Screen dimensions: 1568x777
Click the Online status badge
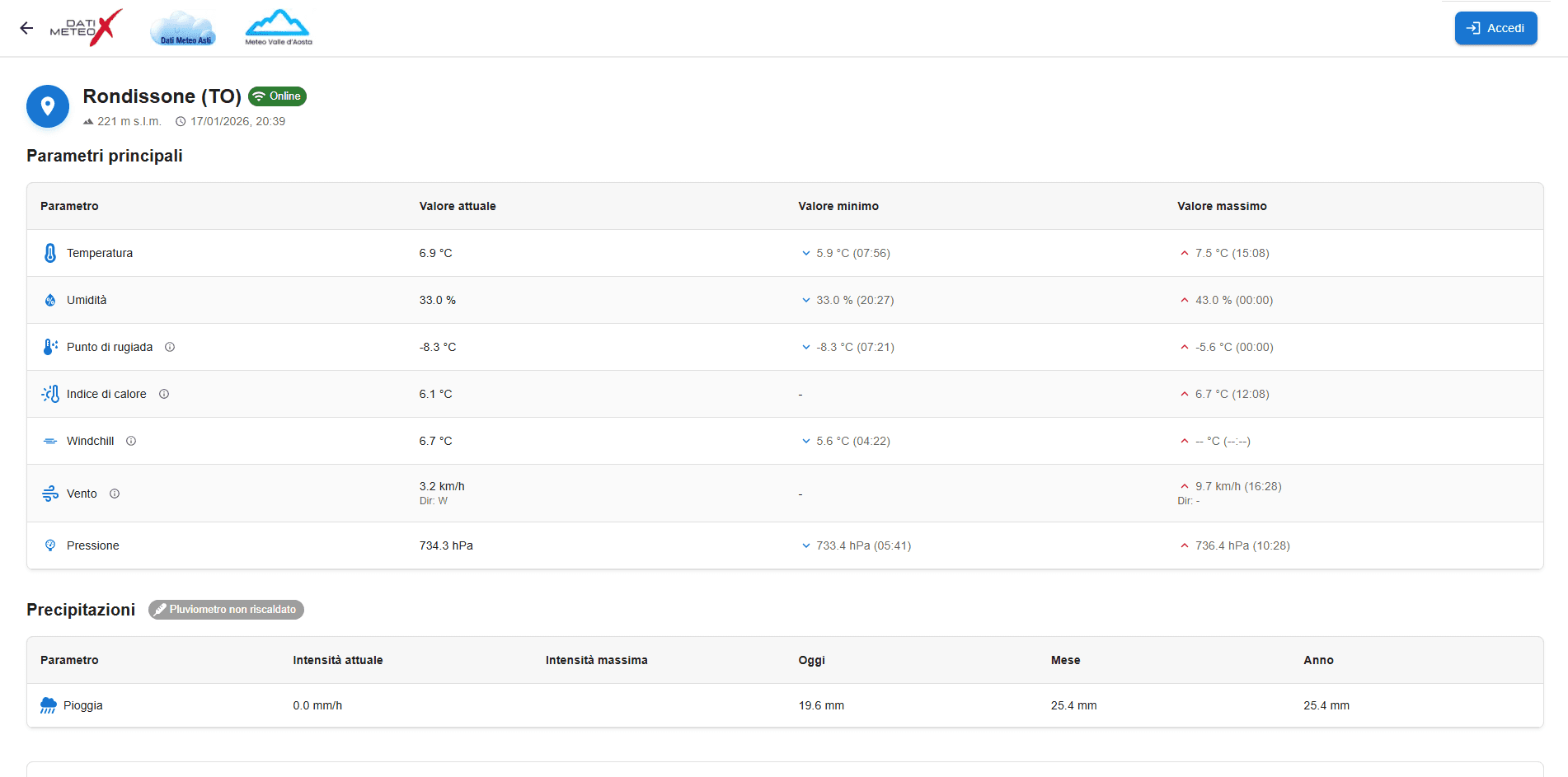coord(277,96)
